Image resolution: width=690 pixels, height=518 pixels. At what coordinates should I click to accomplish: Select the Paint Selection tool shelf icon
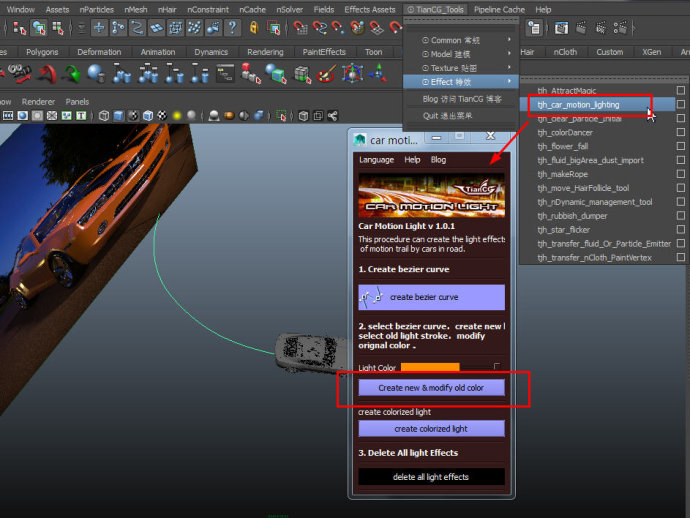pos(326,73)
